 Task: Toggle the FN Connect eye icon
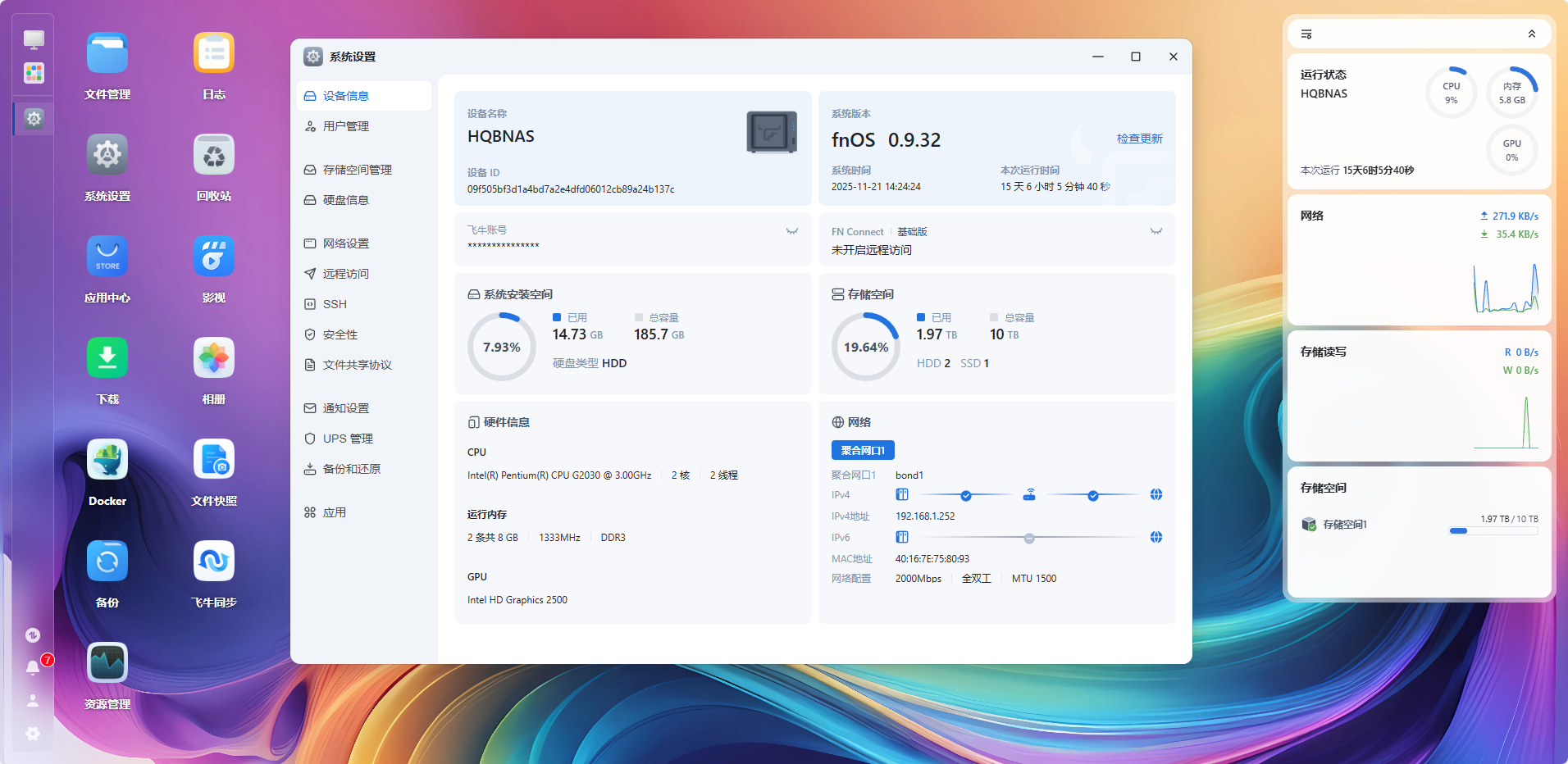(1155, 231)
